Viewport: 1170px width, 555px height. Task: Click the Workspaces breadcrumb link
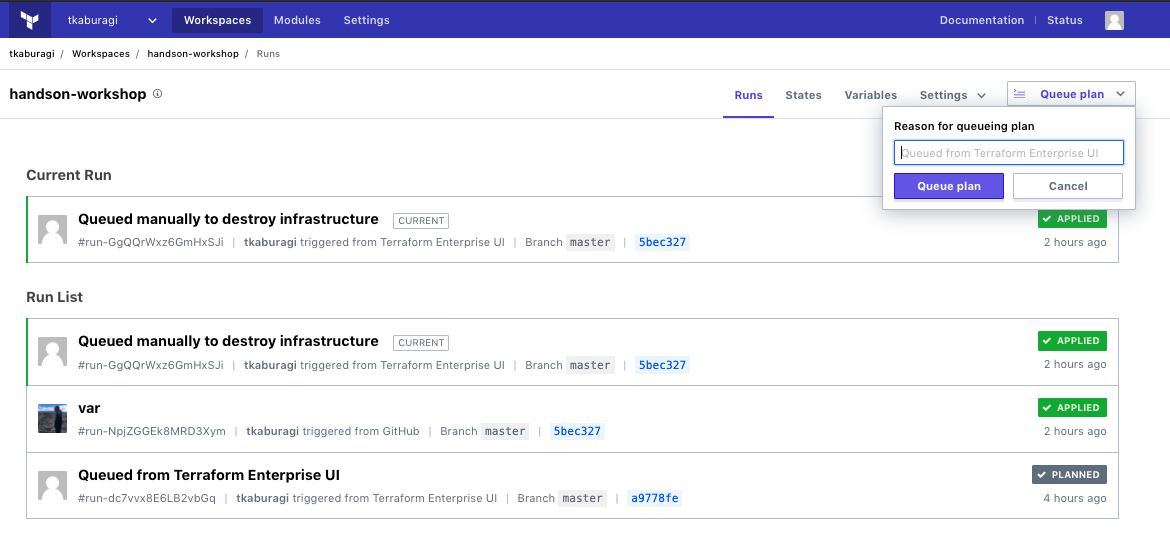click(x=101, y=54)
